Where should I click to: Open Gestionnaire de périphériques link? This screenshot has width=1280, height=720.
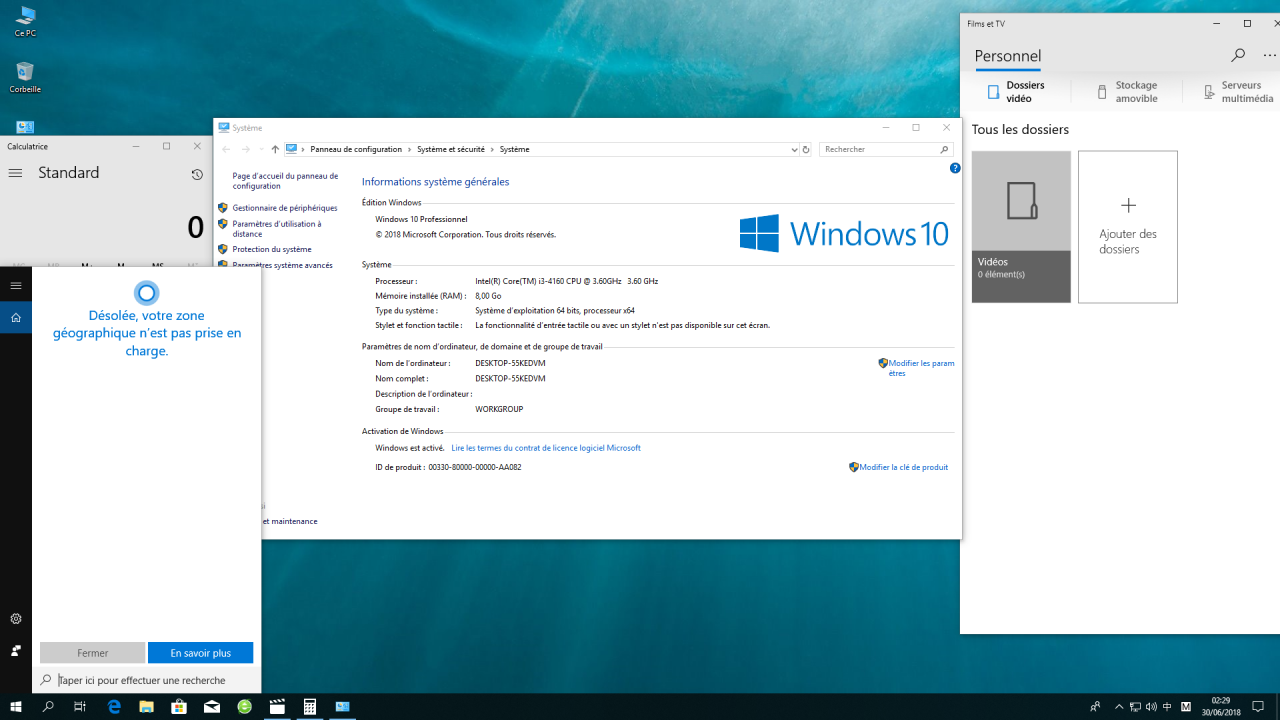pyautogui.click(x=285, y=208)
